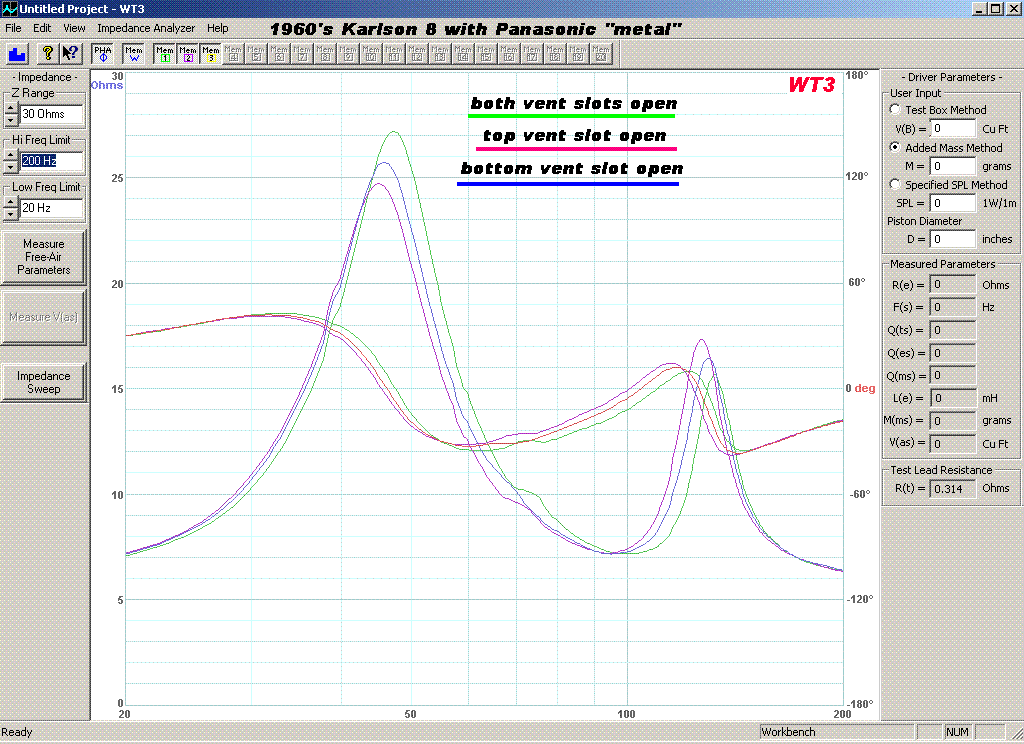This screenshot has width=1024, height=744.
Task: Click Measure Free-Air Parameters button
Action: coord(43,257)
